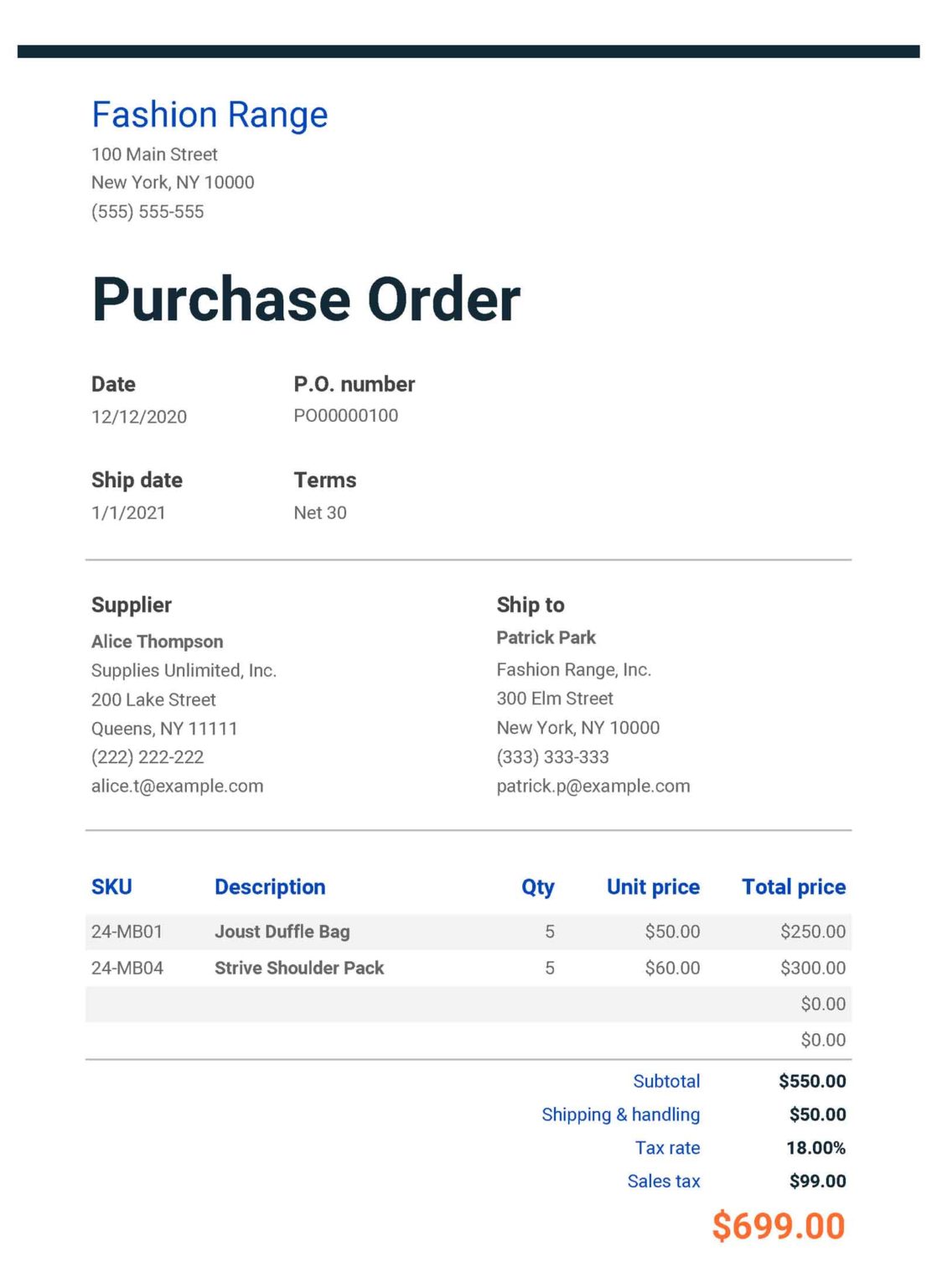Click the $550.00 subtotal amount
937x1288 pixels.
[x=811, y=1081]
